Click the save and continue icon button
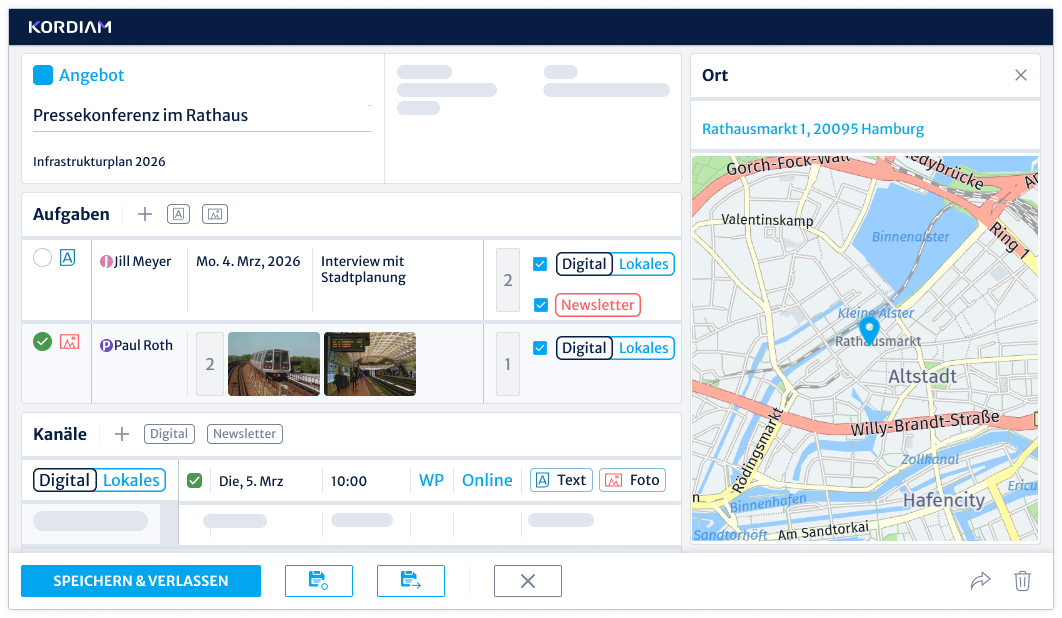This screenshot has height=618, width=1062. click(x=411, y=581)
